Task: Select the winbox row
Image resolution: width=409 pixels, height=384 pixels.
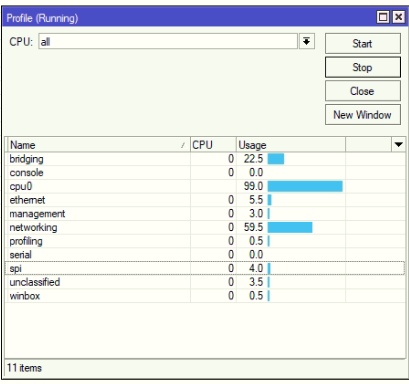Action: [205, 296]
